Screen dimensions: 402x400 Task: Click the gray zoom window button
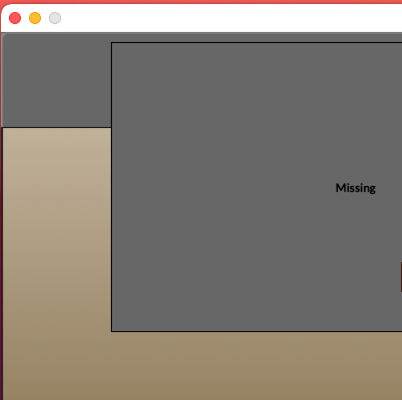point(55,18)
